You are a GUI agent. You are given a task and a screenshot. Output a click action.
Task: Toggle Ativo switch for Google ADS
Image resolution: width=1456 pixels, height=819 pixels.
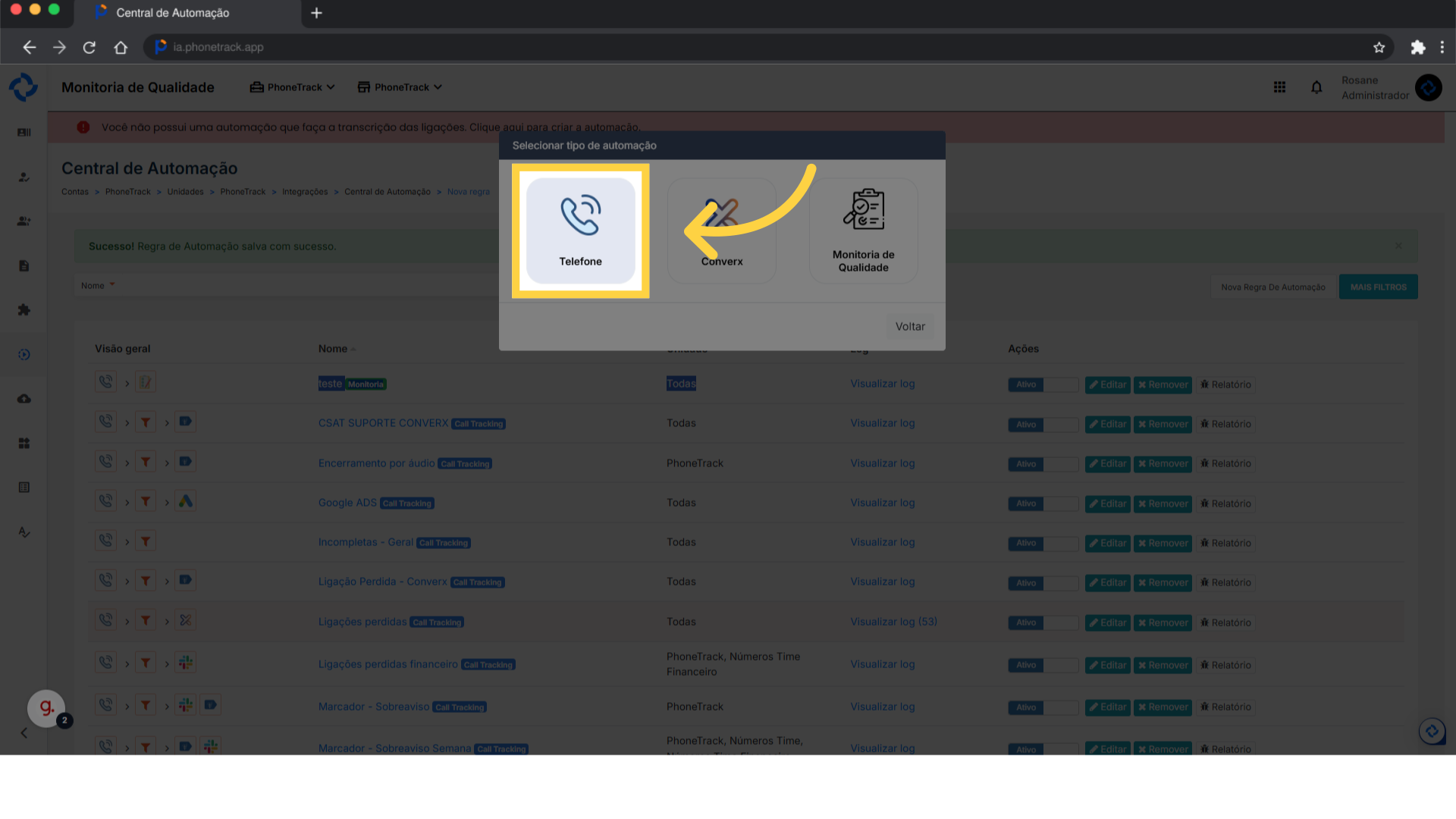click(1043, 504)
